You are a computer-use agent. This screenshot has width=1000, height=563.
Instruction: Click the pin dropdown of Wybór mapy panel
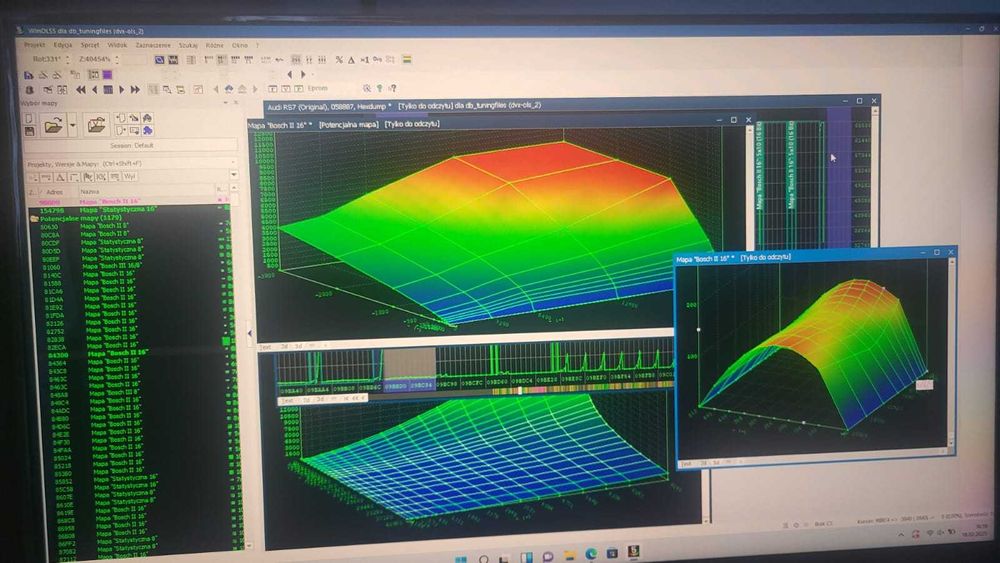[x=225, y=102]
